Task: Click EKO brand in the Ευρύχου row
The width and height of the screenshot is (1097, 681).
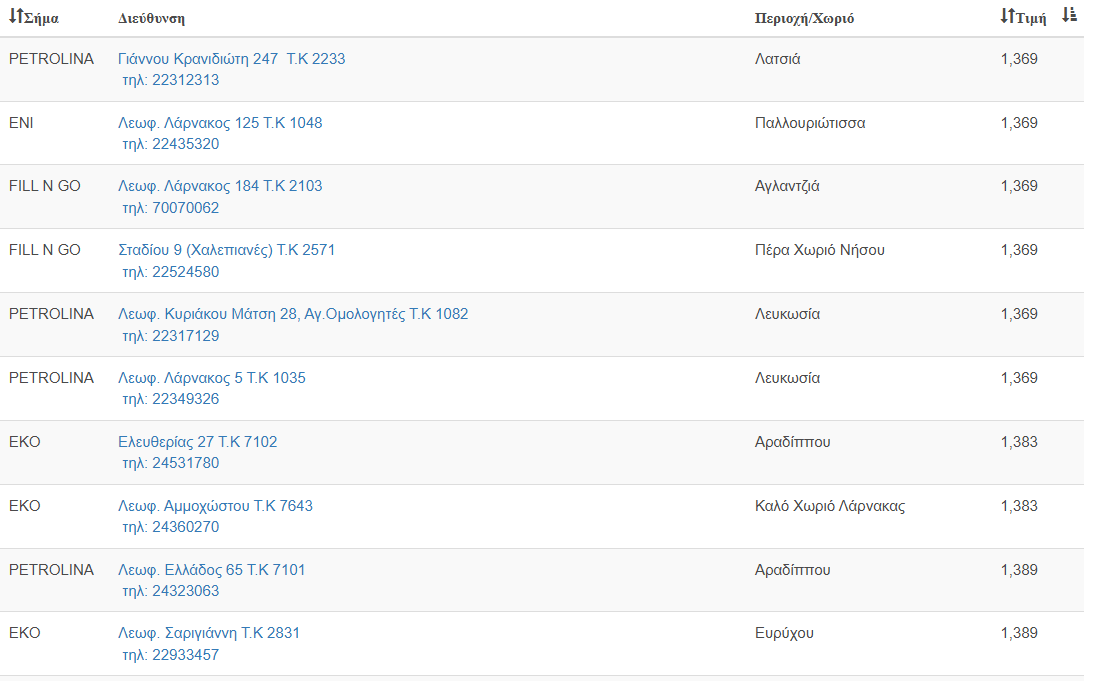Action: point(24,633)
